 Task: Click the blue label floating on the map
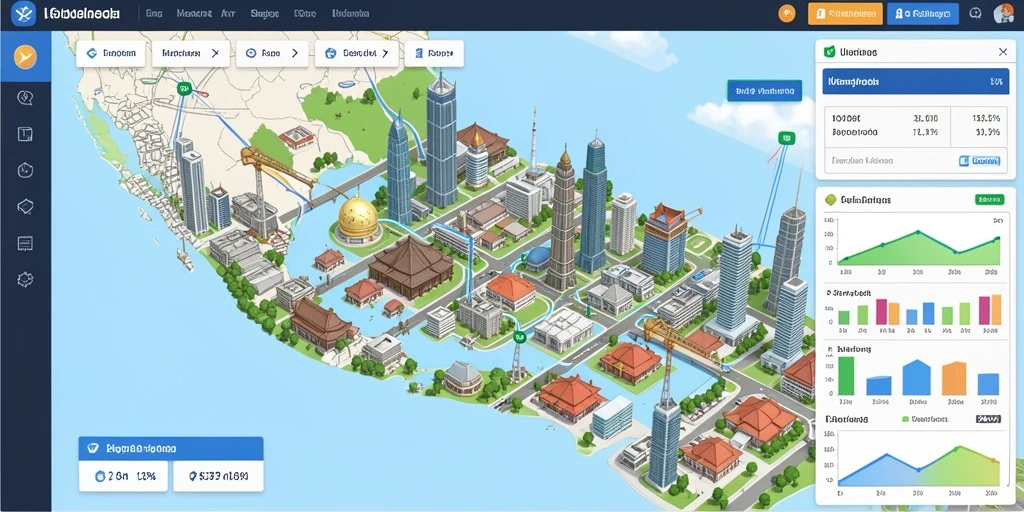pyautogui.click(x=764, y=91)
